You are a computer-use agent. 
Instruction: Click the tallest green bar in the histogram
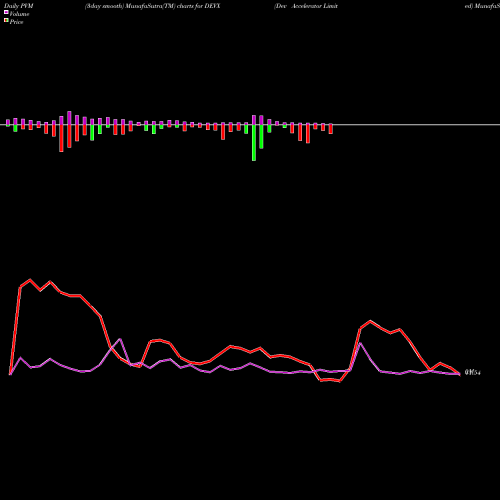pyautogui.click(x=254, y=143)
